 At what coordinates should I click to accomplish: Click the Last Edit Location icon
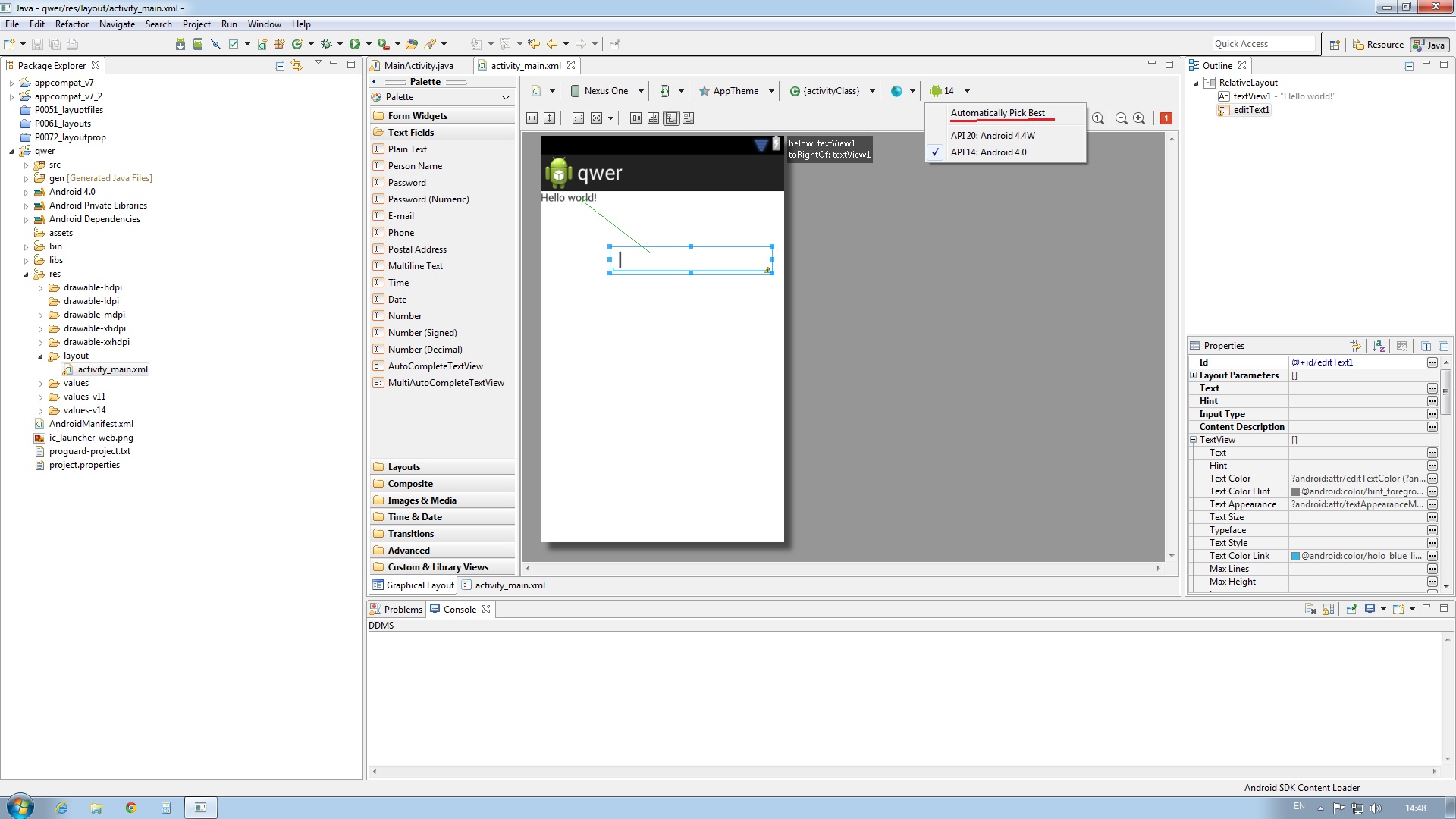[534, 45]
